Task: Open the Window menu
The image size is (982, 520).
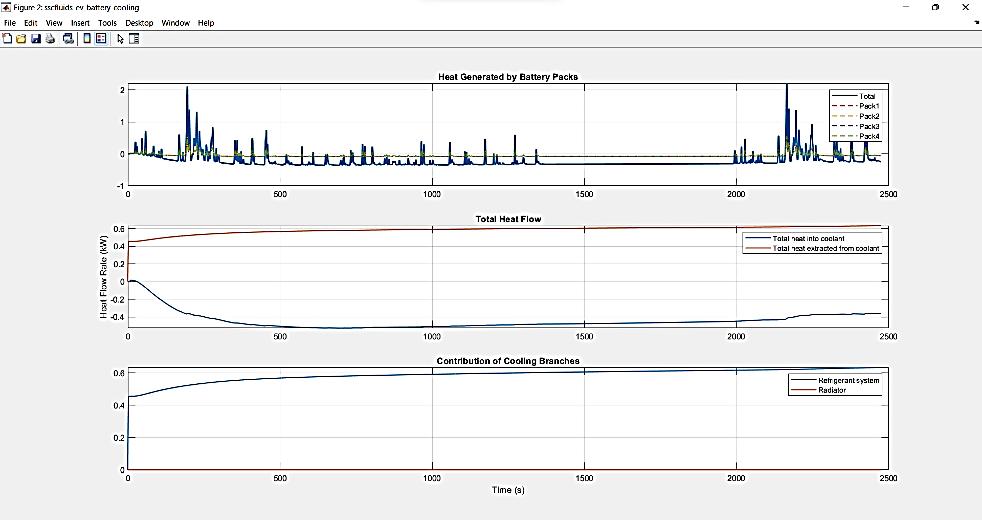Action: click(x=175, y=23)
